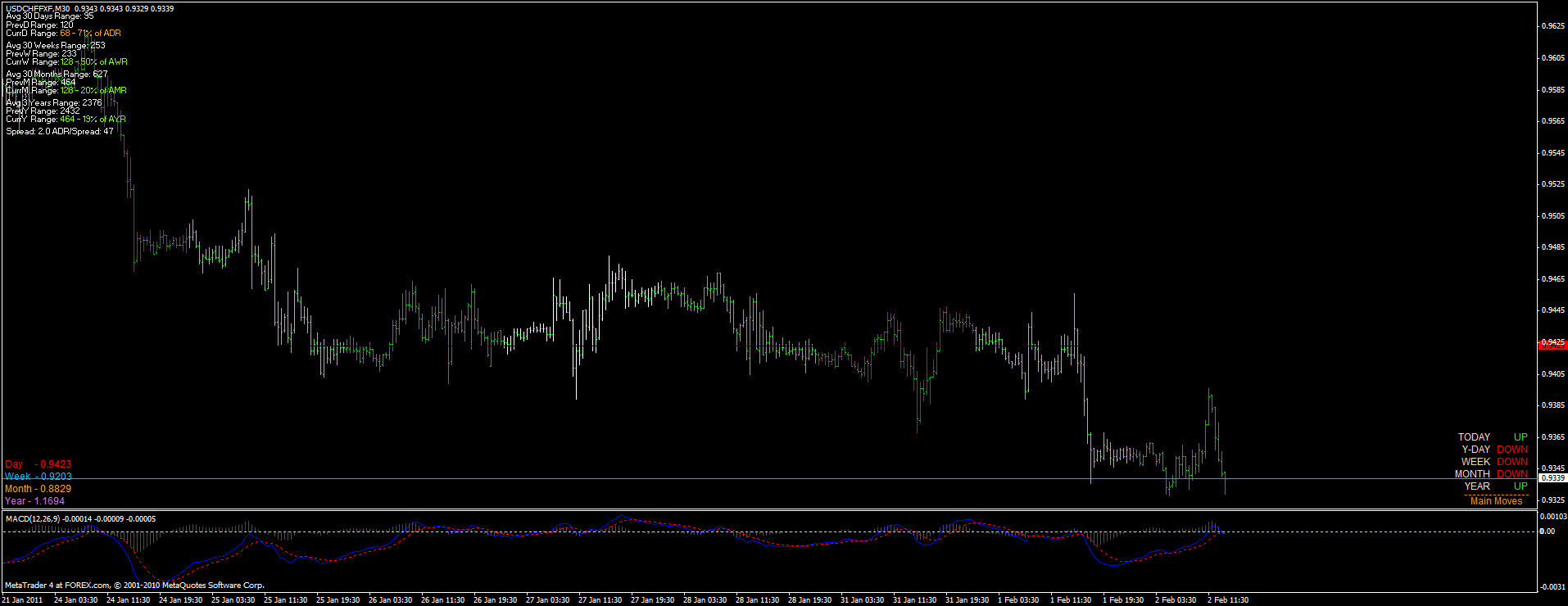Click the USDCHFFXF,M30 chart title text
Screen dimensions: 1568x606
[x=38, y=8]
